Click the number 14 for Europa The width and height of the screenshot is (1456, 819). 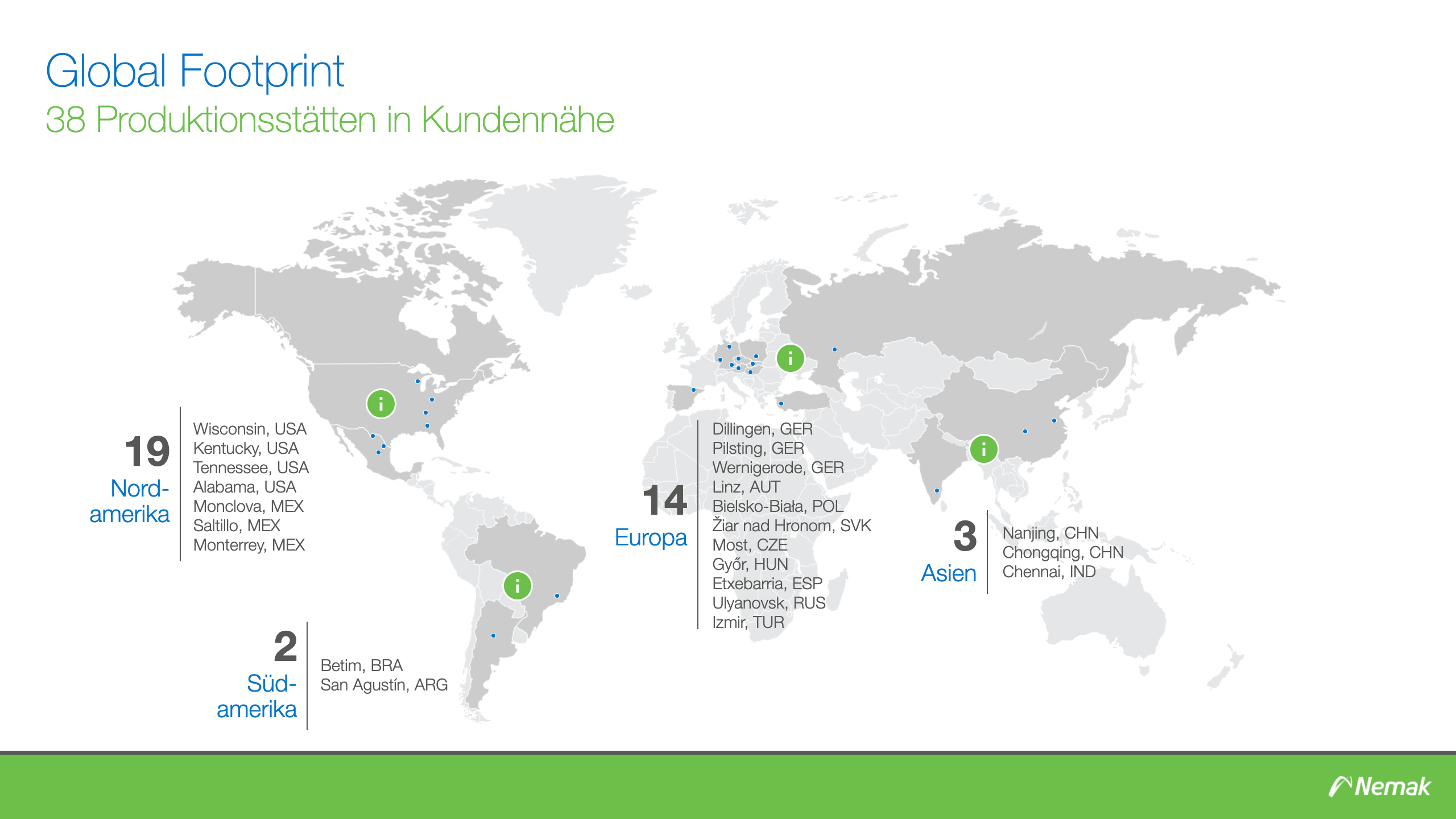click(664, 500)
